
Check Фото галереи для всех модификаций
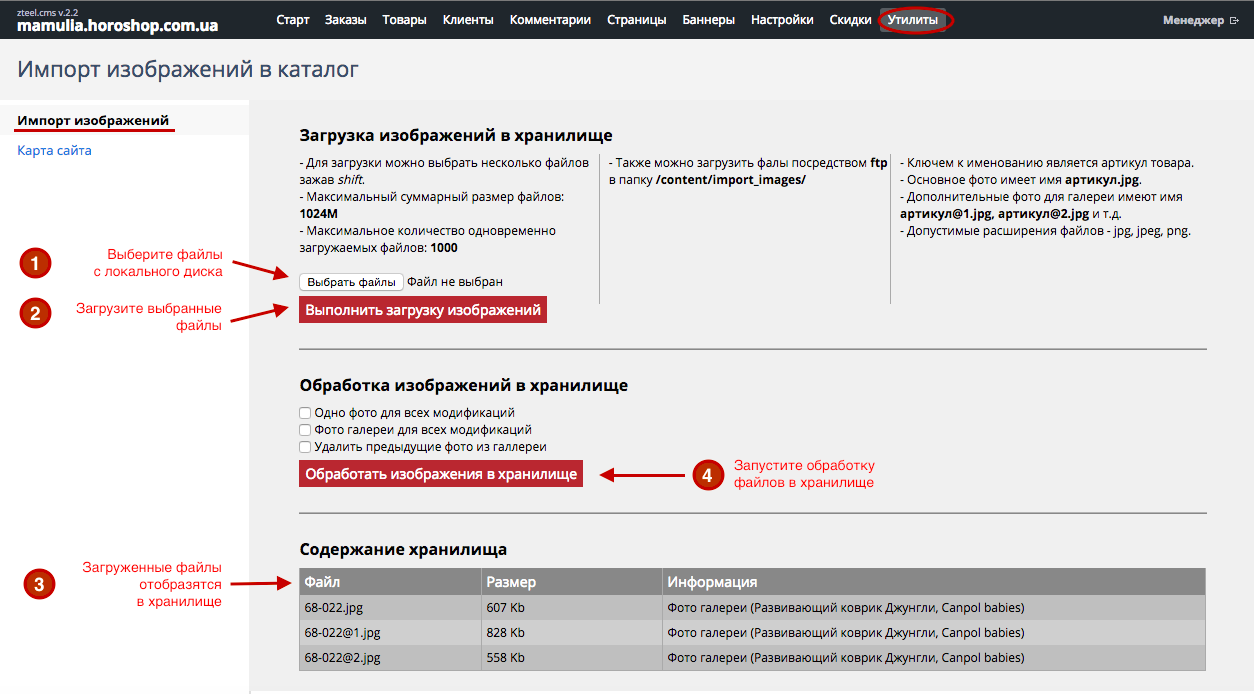click(305, 430)
